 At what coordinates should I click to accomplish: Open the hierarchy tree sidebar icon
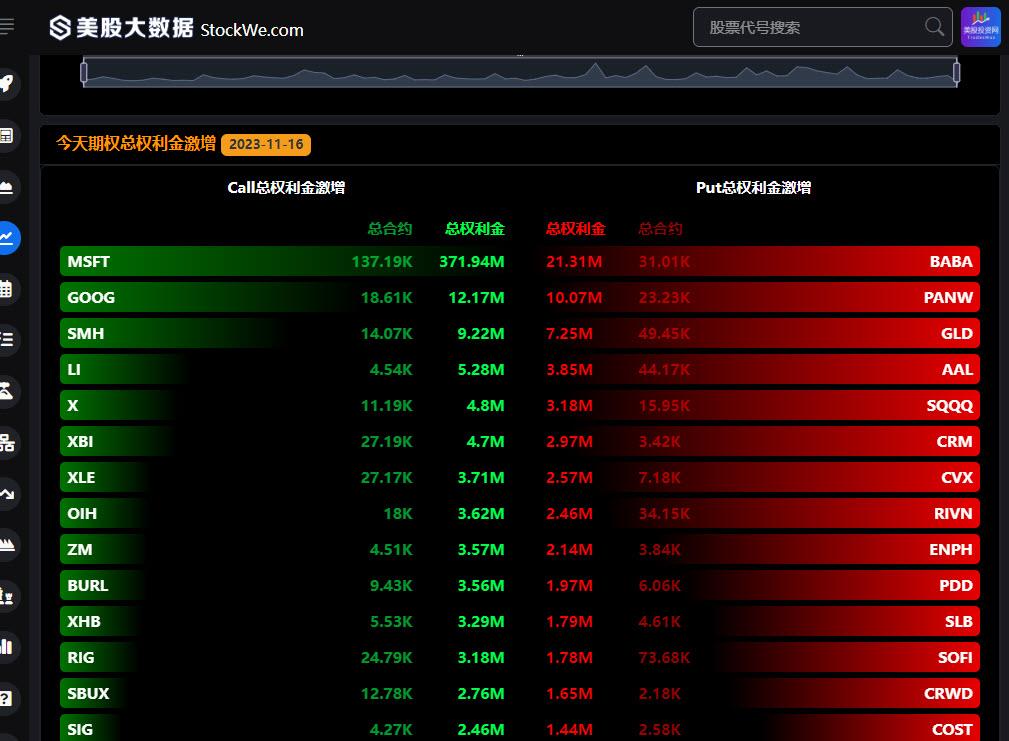click(x=6, y=443)
